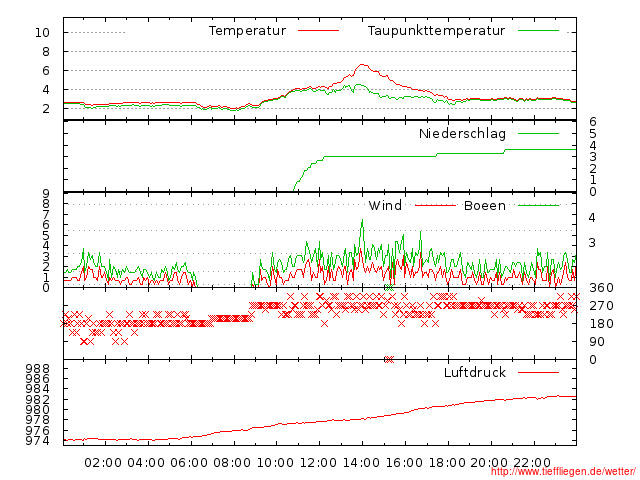Click the 16:00 time axis label
This screenshot has width=640, height=480.
coord(404,463)
